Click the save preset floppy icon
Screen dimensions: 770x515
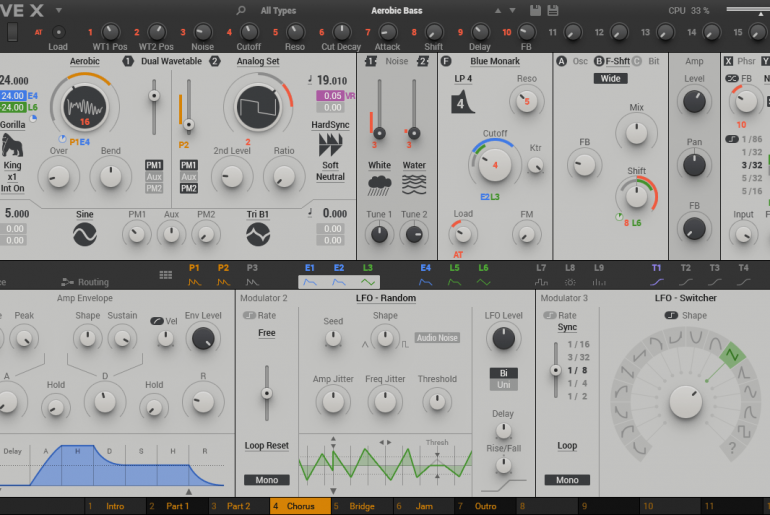click(x=535, y=10)
